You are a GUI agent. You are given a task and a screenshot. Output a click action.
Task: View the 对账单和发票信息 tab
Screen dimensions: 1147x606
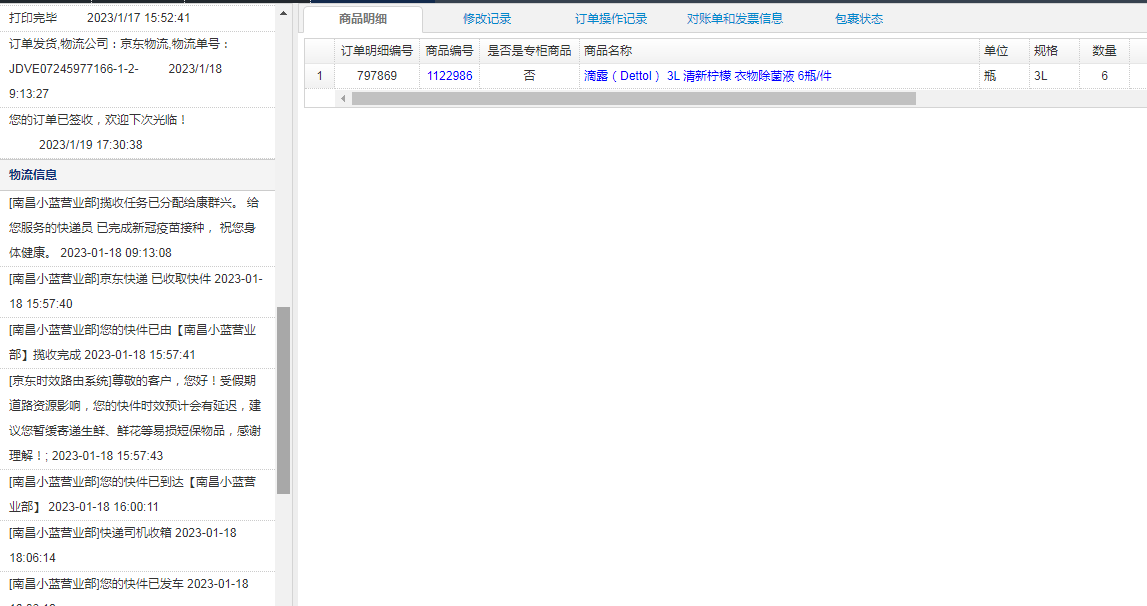(x=734, y=19)
